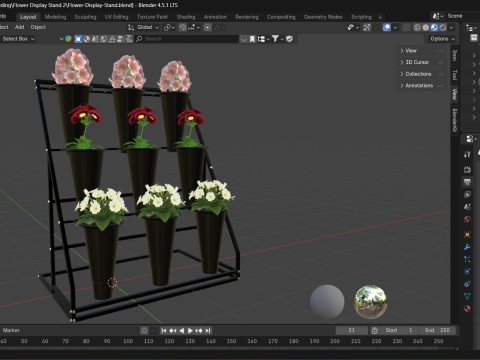Open the Add menu
The width and height of the screenshot is (480, 360).
pyautogui.click(x=19, y=27)
